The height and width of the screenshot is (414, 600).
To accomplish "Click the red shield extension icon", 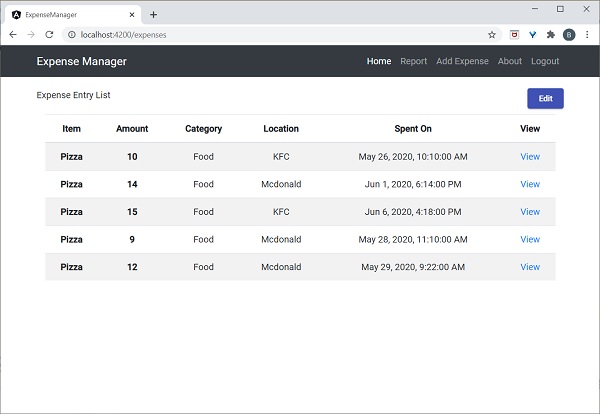I will tap(514, 34).
